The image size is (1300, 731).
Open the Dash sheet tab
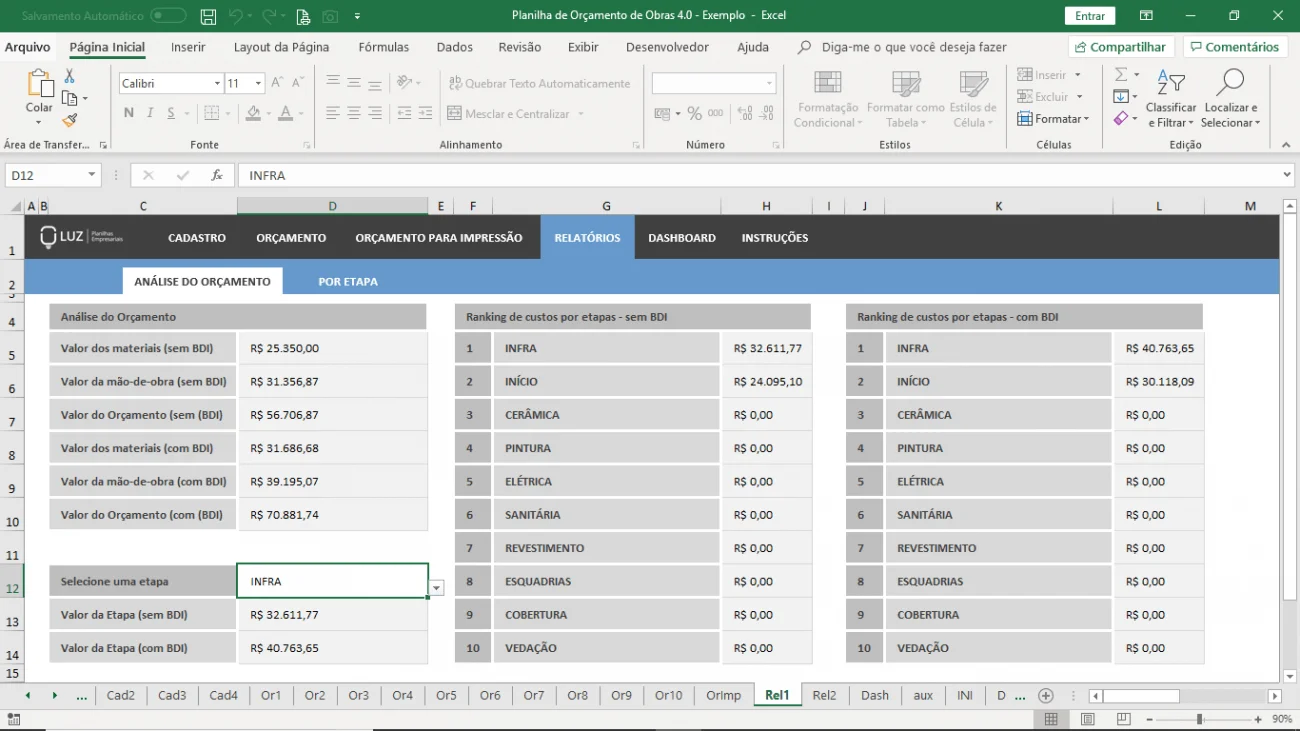click(875, 695)
